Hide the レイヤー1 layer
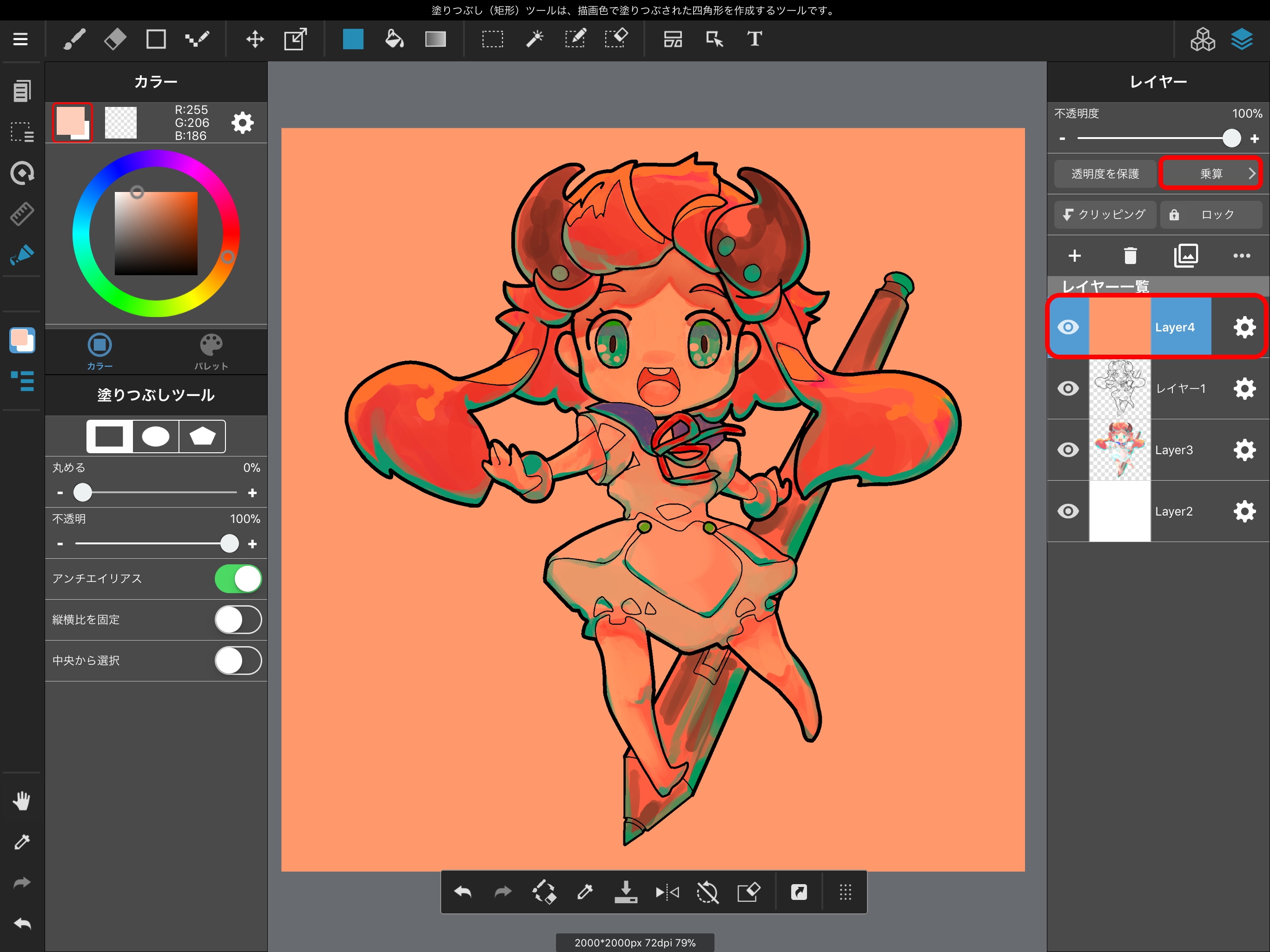1270x952 pixels. click(1068, 389)
